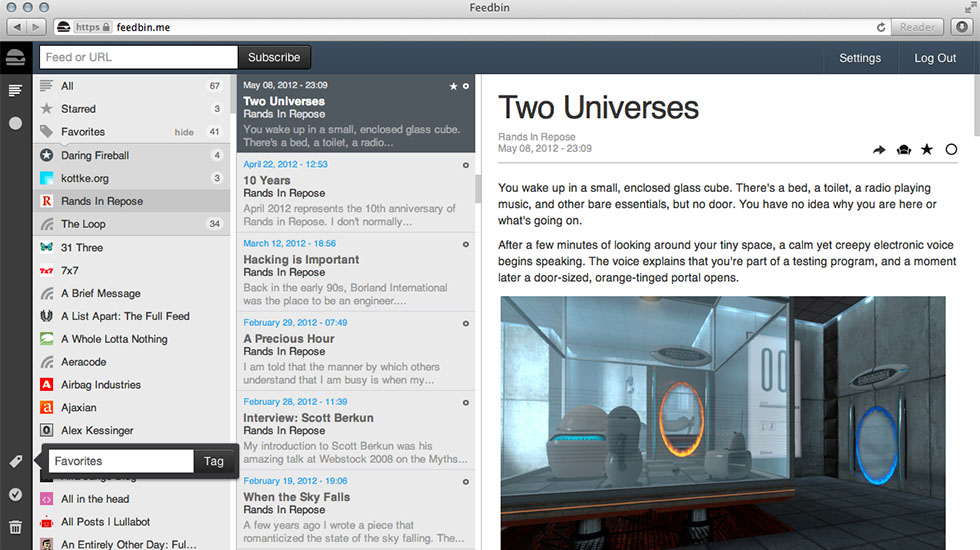Open the All Posts | Lullabot feed

pos(131,522)
